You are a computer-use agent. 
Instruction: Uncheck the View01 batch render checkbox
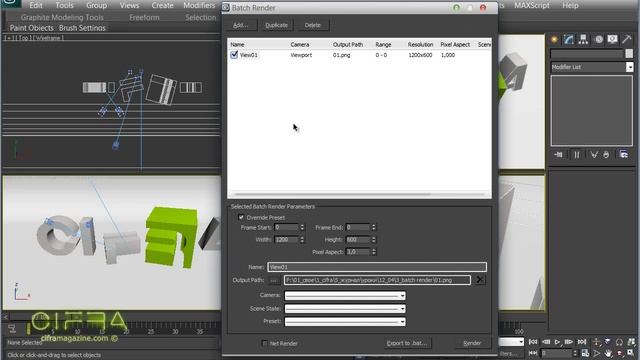click(x=234, y=55)
